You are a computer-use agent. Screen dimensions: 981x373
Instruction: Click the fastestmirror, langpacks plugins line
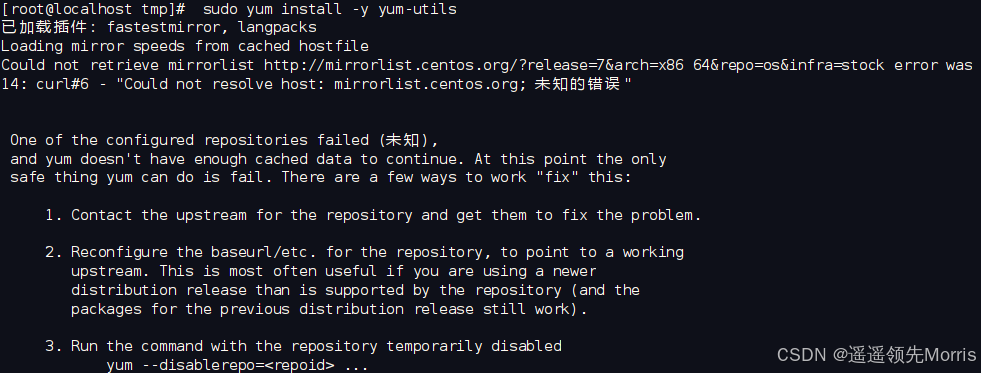click(159, 28)
